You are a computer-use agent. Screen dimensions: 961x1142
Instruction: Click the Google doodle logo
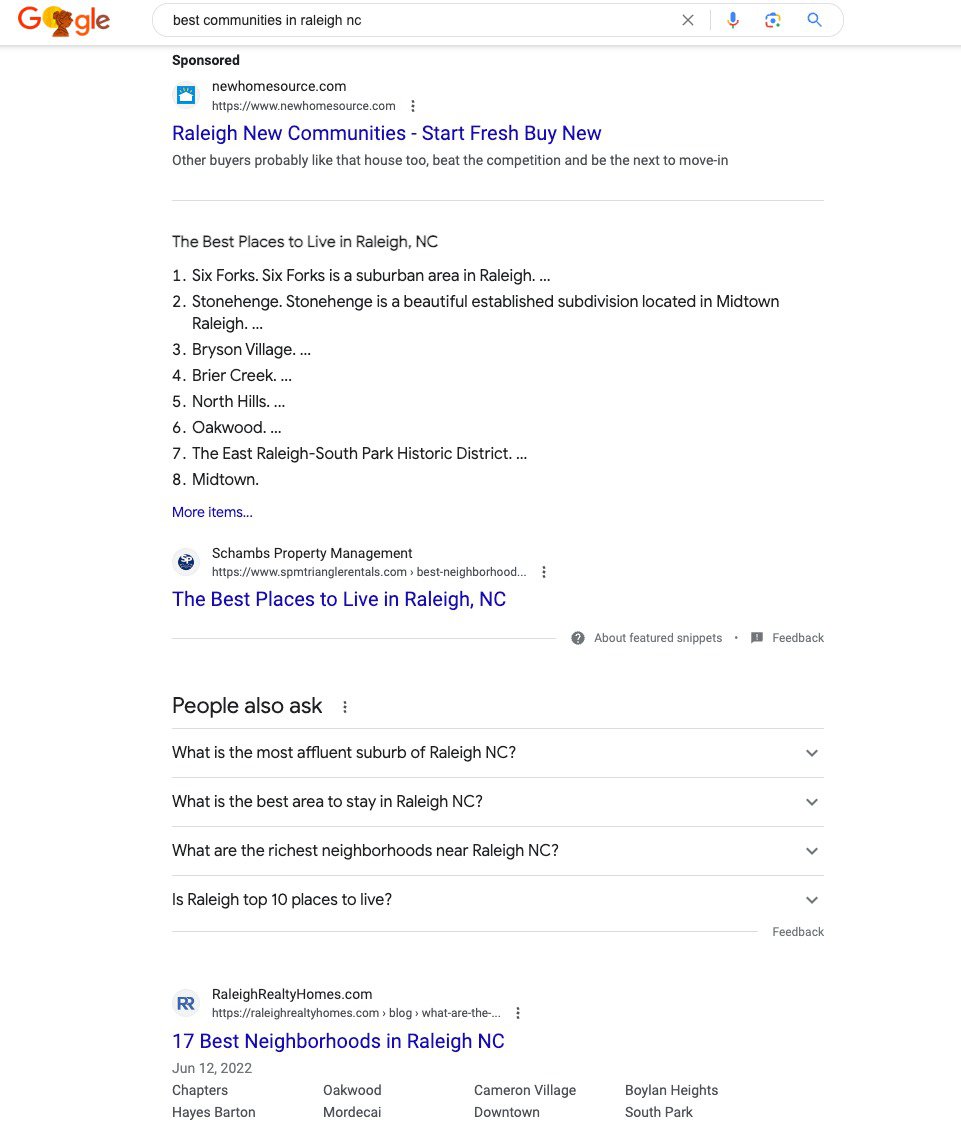(x=63, y=20)
